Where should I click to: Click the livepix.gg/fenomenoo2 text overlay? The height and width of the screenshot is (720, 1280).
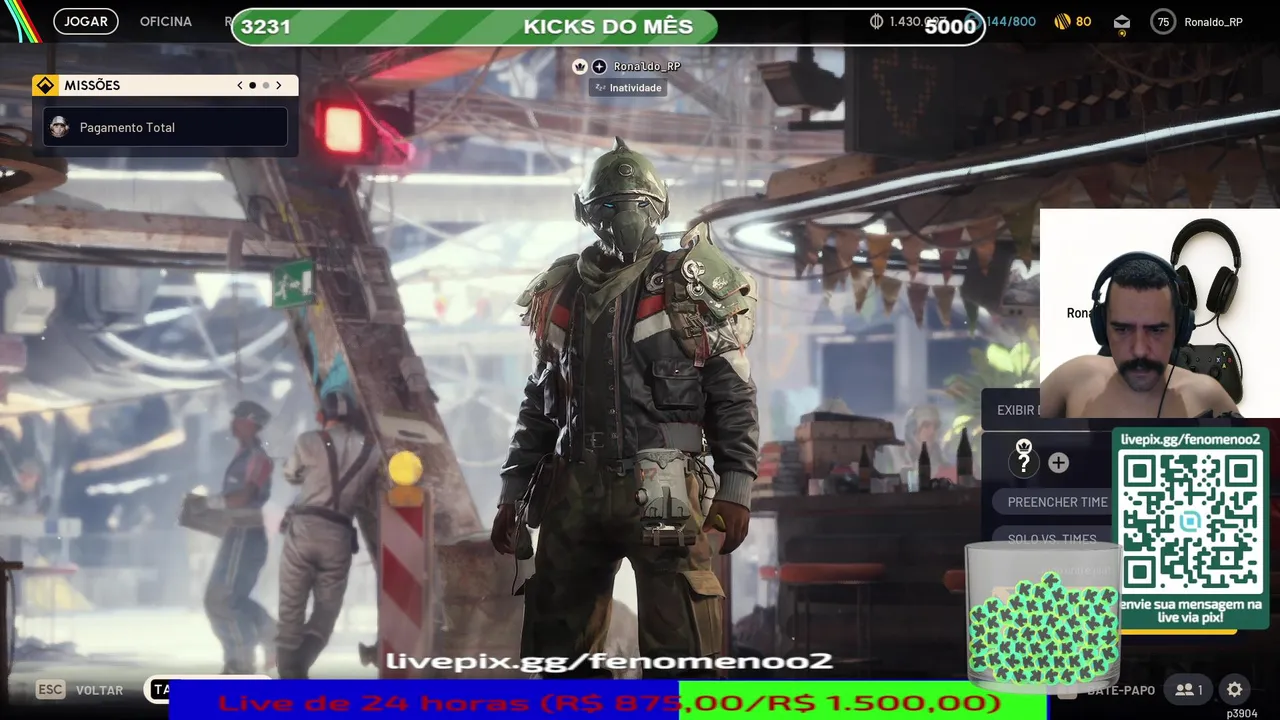point(609,661)
